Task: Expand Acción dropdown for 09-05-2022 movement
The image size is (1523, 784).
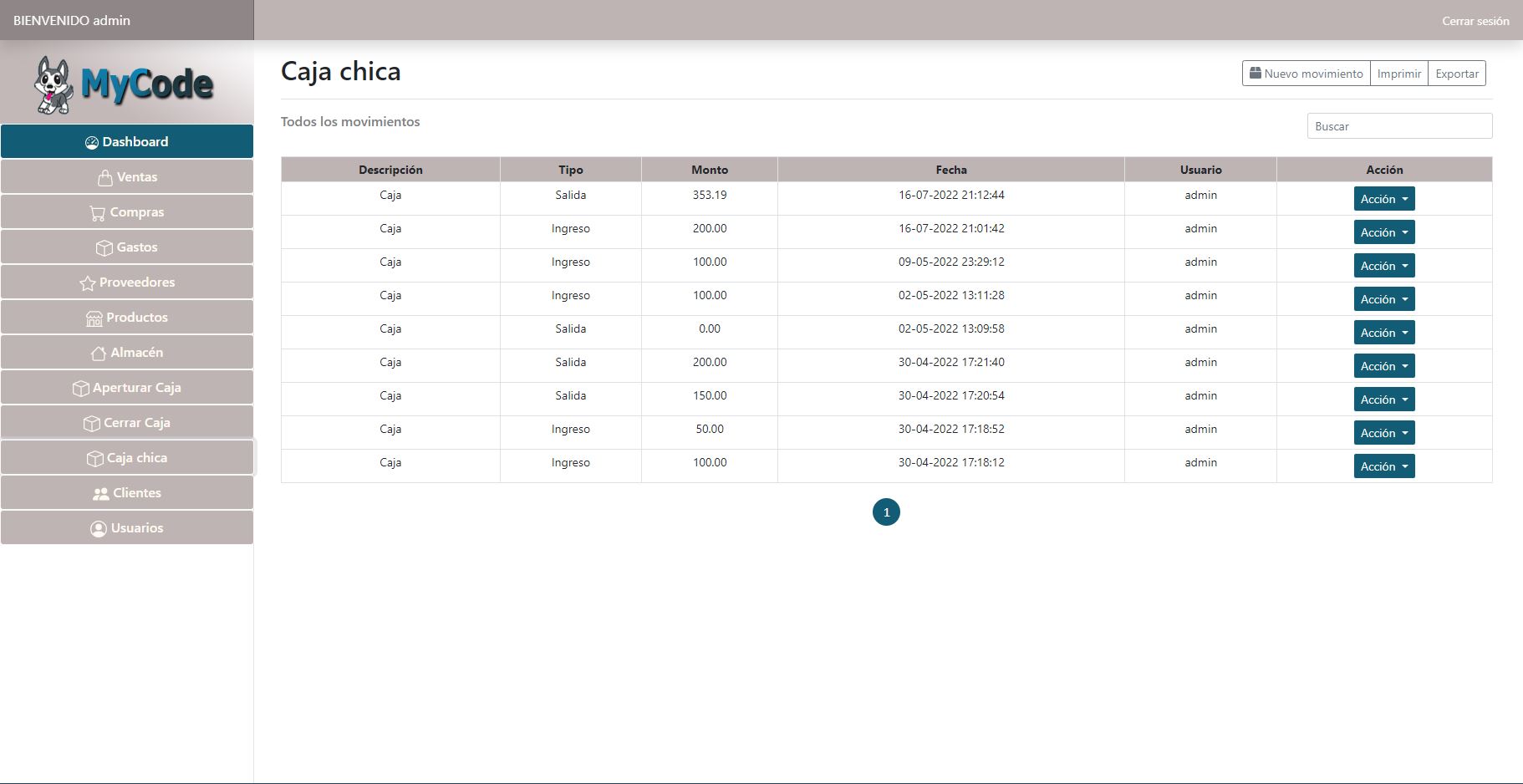Action: coord(1383,266)
